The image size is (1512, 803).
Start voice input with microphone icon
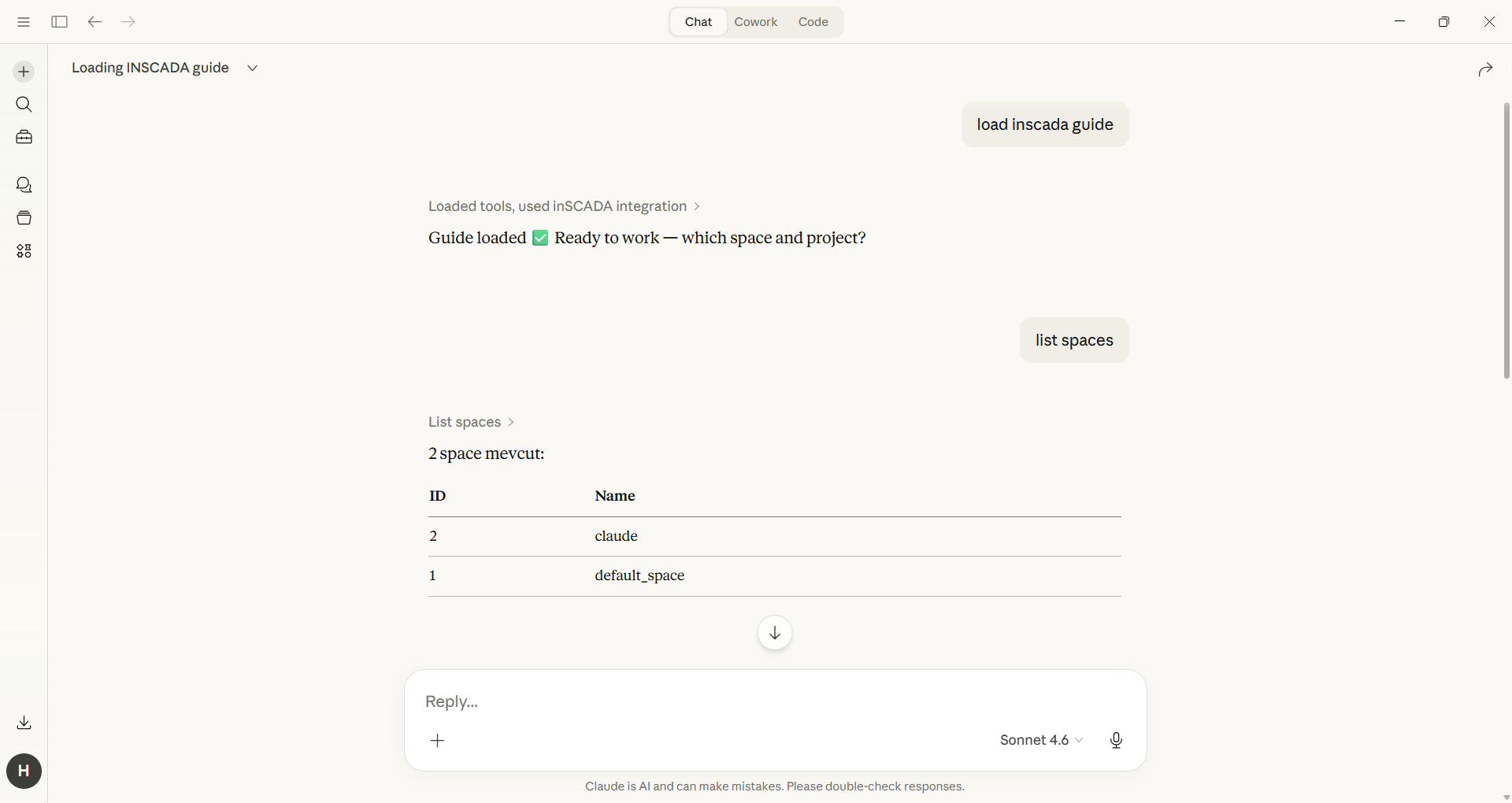click(1116, 740)
